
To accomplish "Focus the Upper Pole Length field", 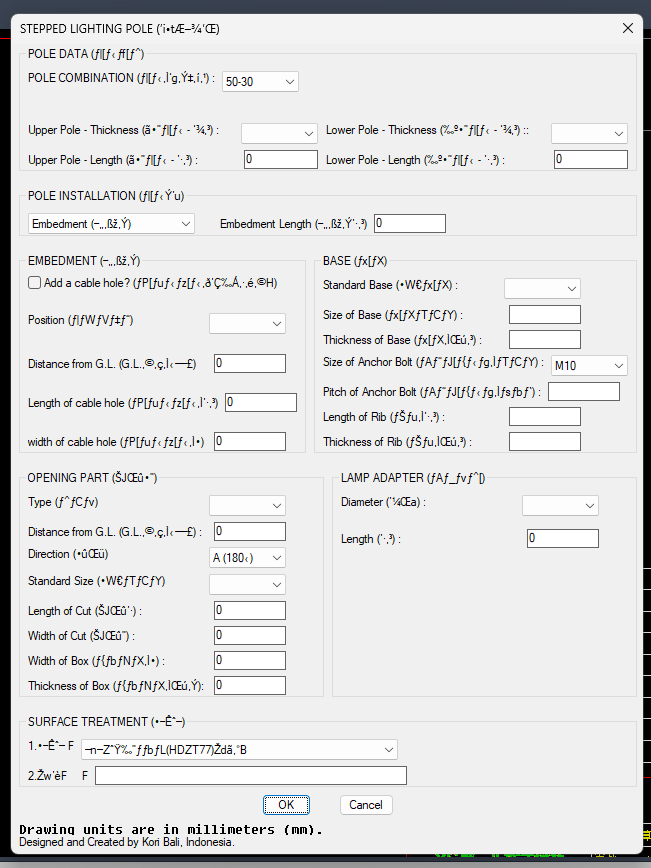I will (x=281, y=159).
